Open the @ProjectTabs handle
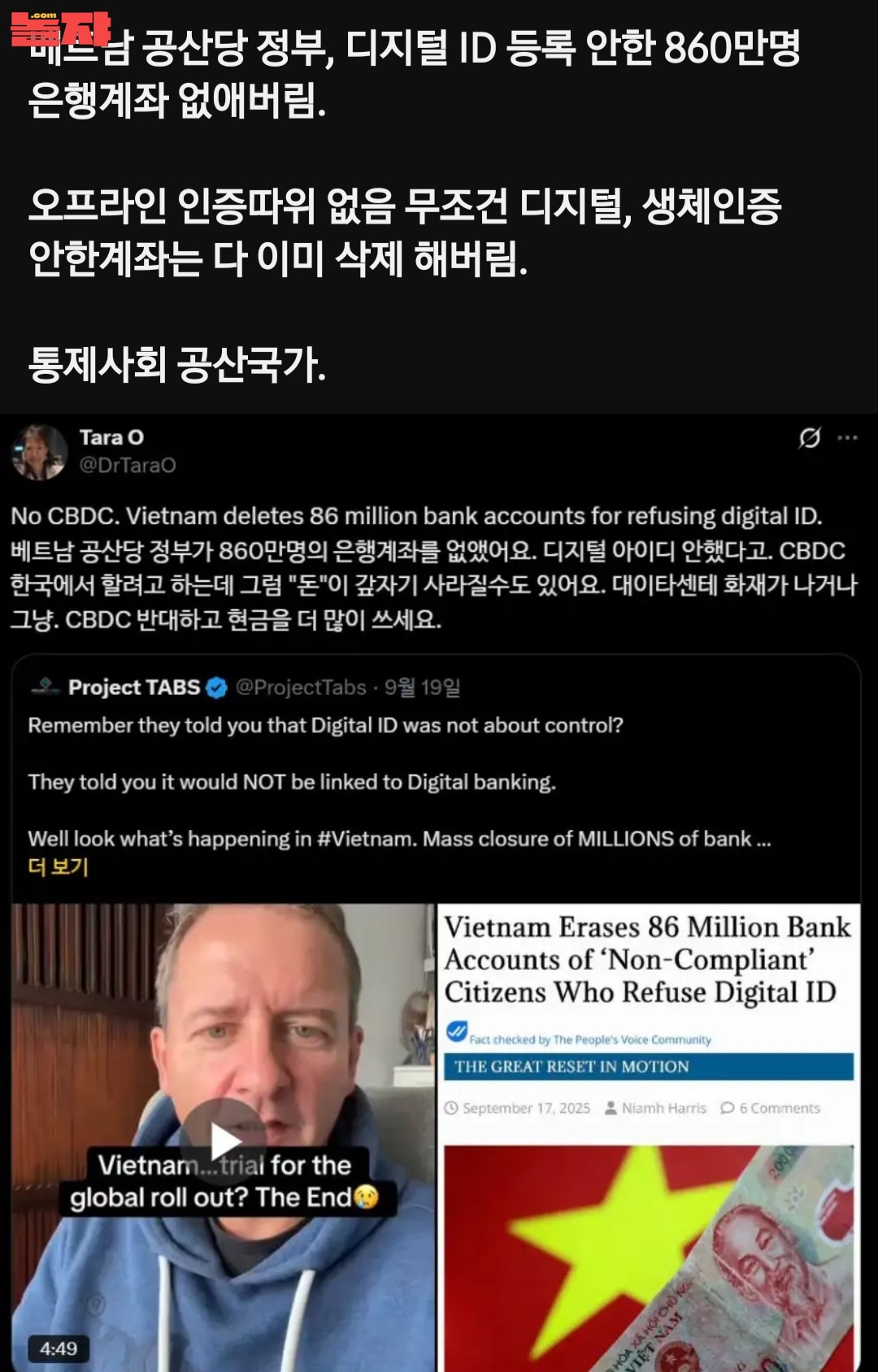This screenshot has height=1372, width=878. click(301, 688)
